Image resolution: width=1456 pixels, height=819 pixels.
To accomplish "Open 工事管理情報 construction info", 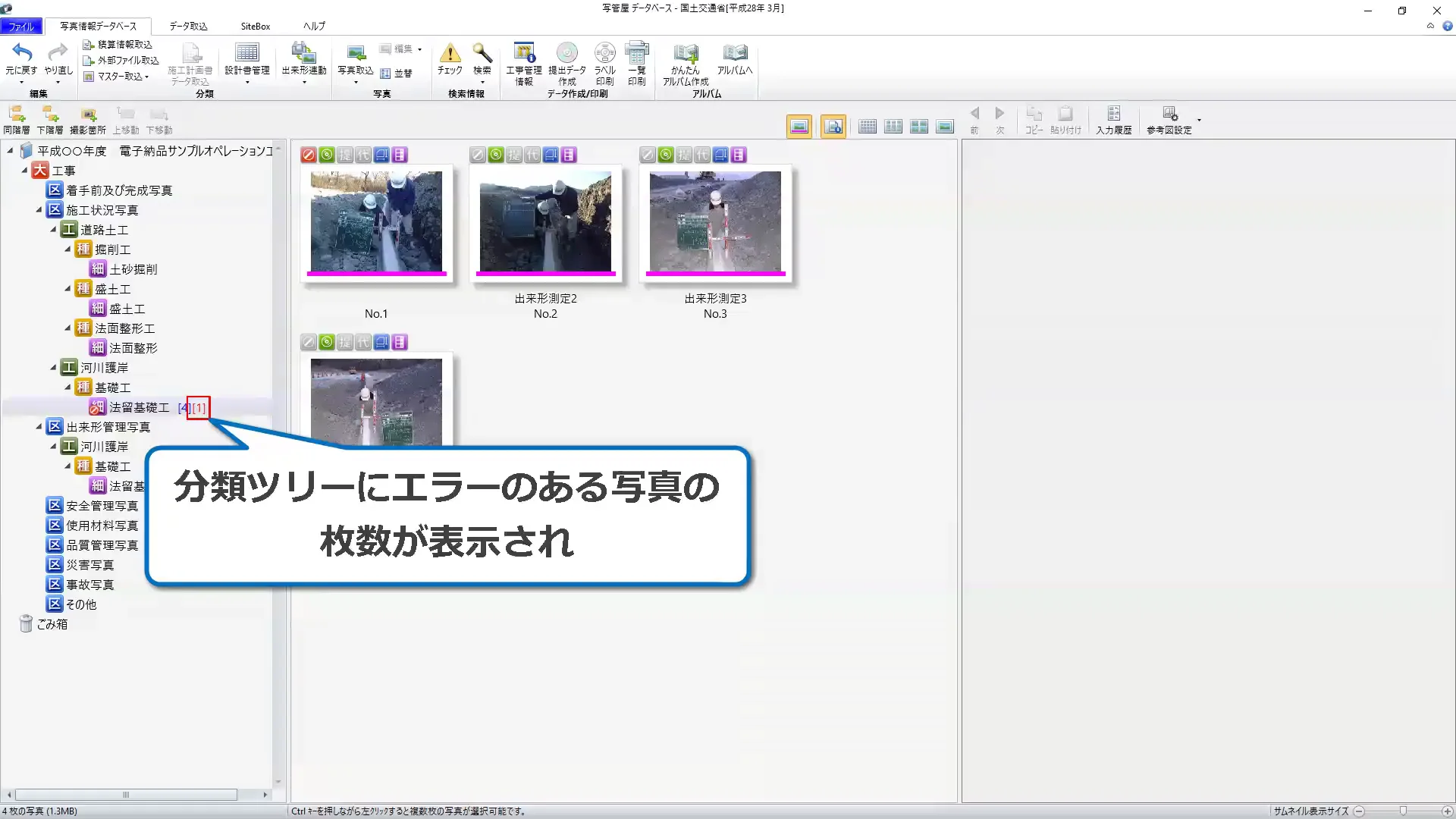I will [x=524, y=64].
